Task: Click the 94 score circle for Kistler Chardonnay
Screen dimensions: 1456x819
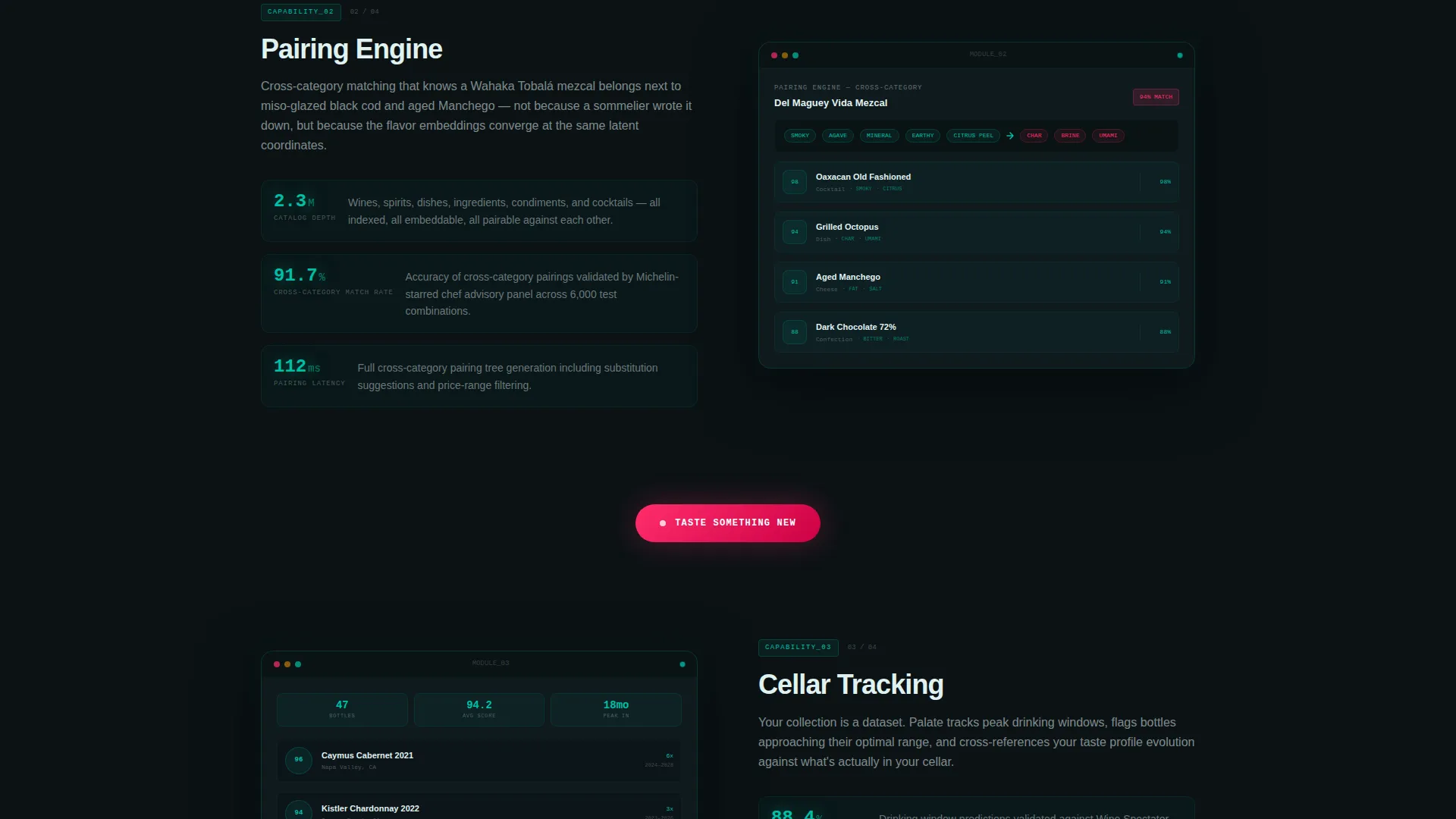Action: (299, 811)
